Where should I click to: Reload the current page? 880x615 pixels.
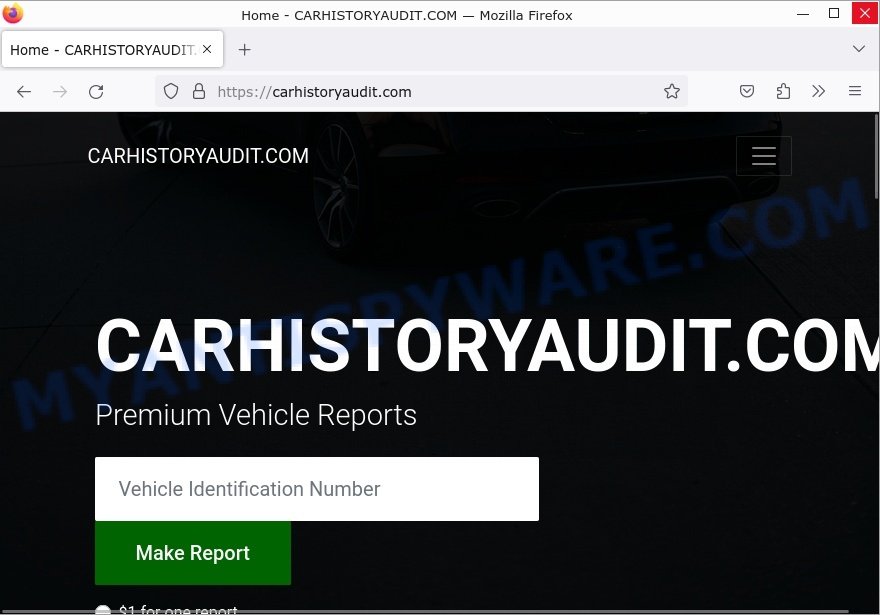96,91
